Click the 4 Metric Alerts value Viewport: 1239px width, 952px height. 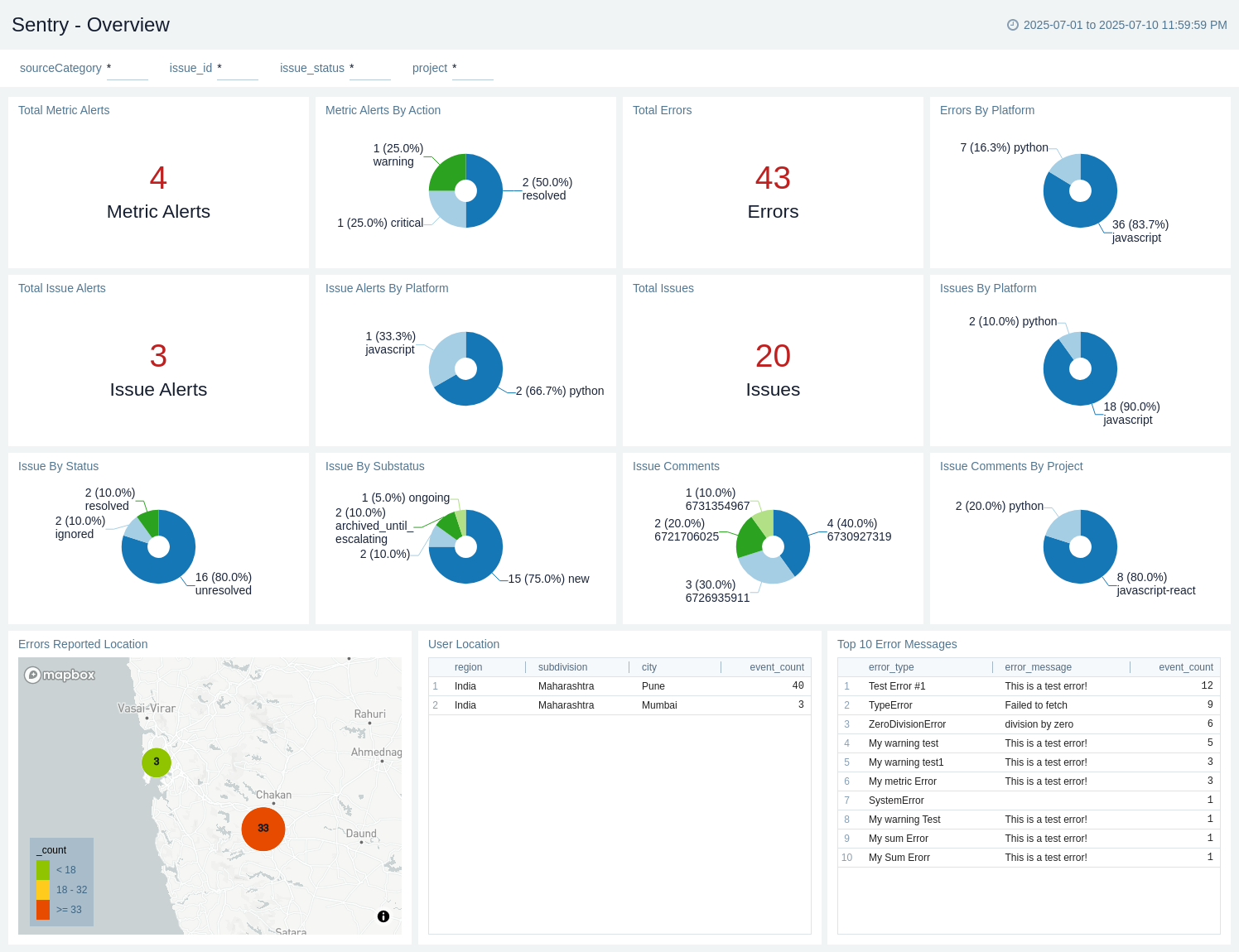158,178
